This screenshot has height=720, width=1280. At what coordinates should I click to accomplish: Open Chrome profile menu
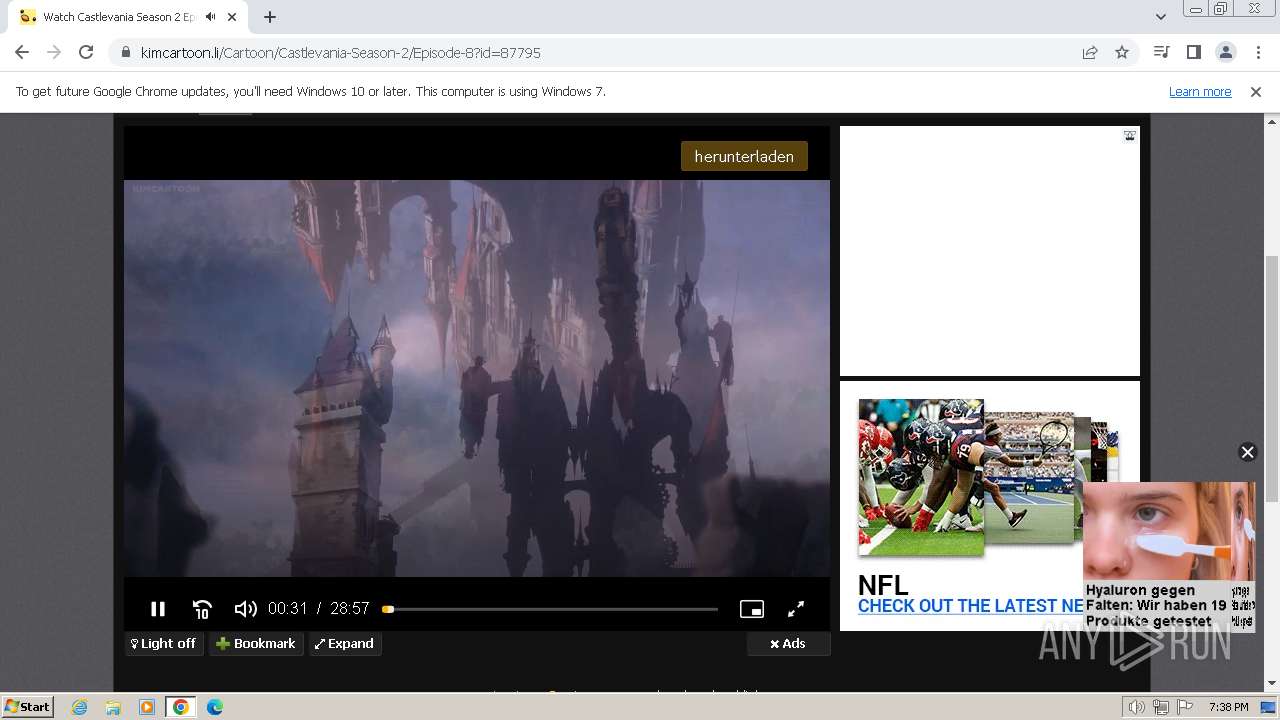point(1225,53)
